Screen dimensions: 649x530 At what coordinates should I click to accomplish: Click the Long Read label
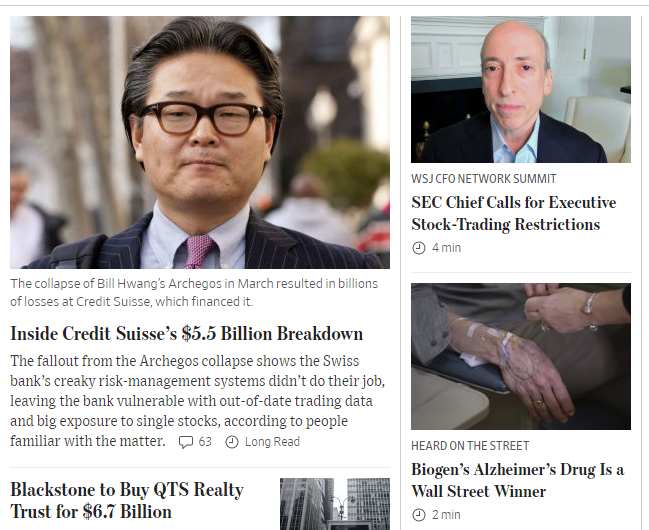272,442
